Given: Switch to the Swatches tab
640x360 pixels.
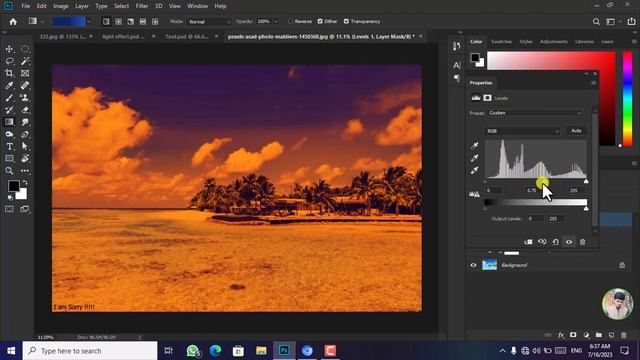Looking at the screenshot, I should pos(501,42).
